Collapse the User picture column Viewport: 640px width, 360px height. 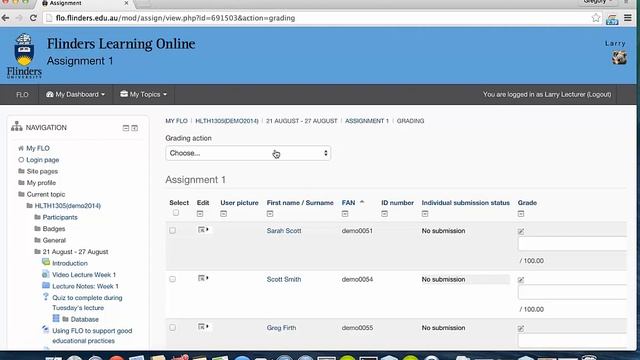(223, 214)
